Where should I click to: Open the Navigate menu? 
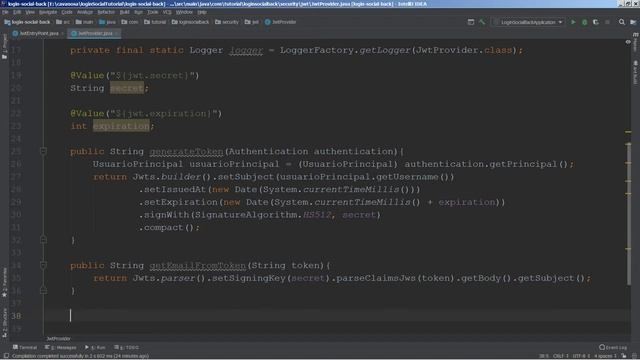48,12
